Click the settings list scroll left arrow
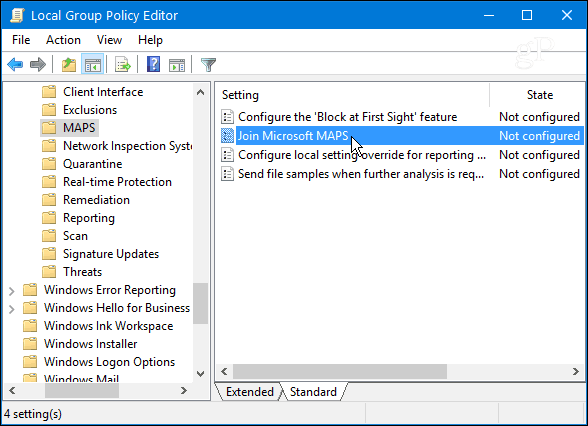 pos(224,371)
